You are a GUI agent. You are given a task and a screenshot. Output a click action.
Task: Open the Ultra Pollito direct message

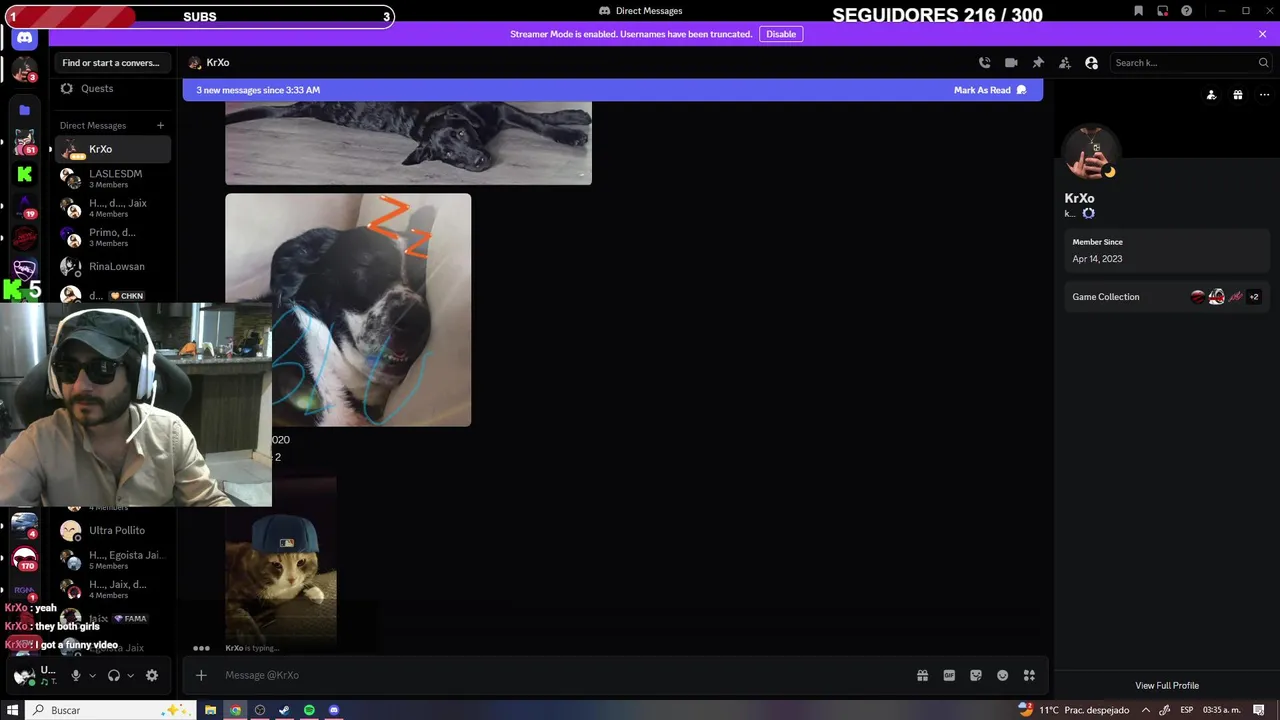[112, 531]
